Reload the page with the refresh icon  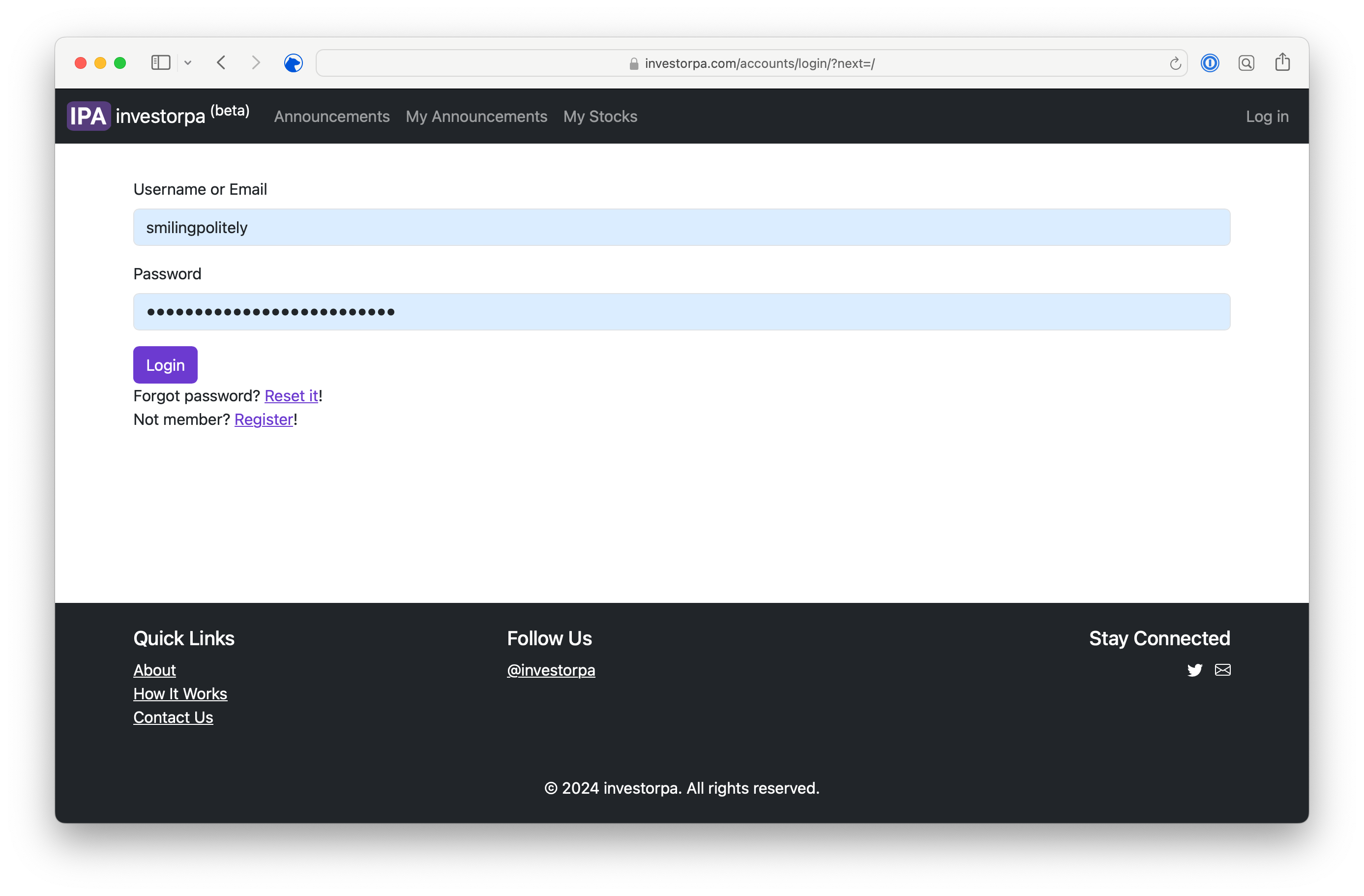pyautogui.click(x=1175, y=63)
